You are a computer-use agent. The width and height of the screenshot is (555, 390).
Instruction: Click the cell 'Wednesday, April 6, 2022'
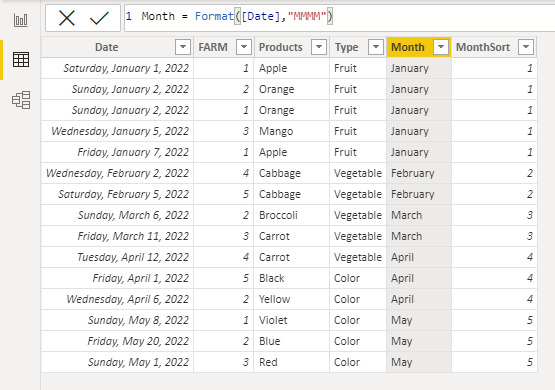coord(118,299)
